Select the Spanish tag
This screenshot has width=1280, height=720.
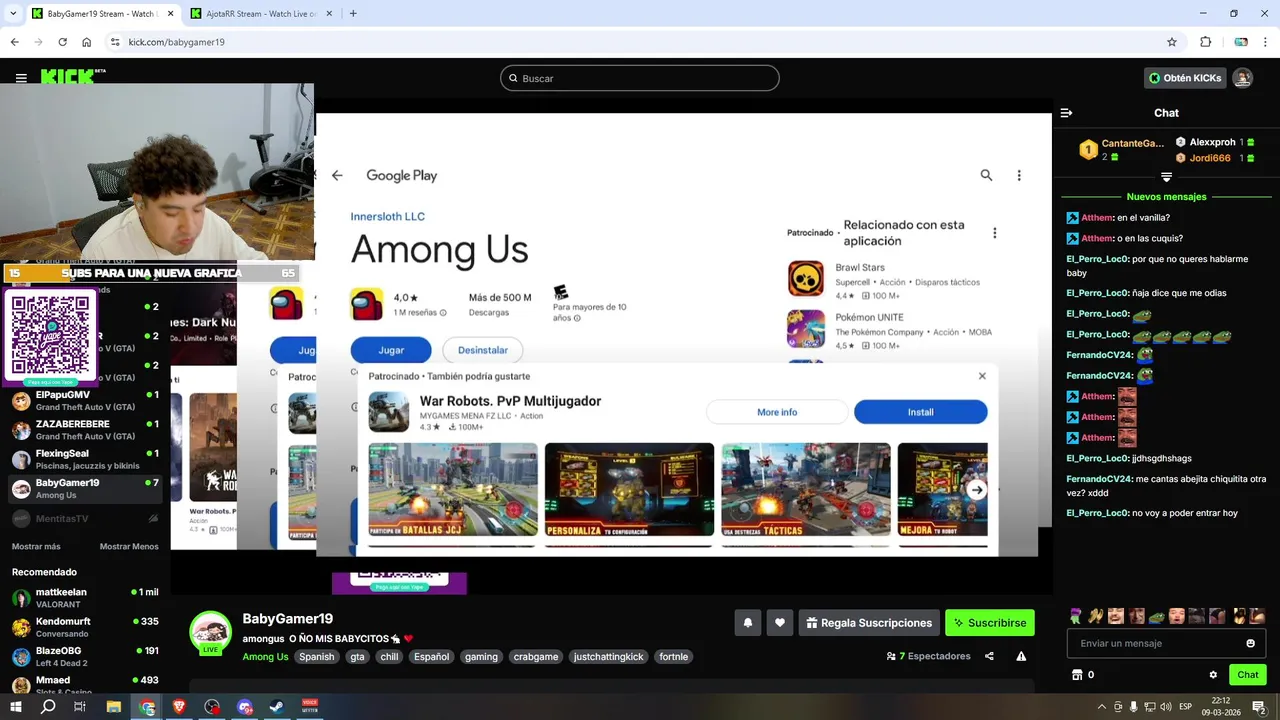click(x=317, y=657)
